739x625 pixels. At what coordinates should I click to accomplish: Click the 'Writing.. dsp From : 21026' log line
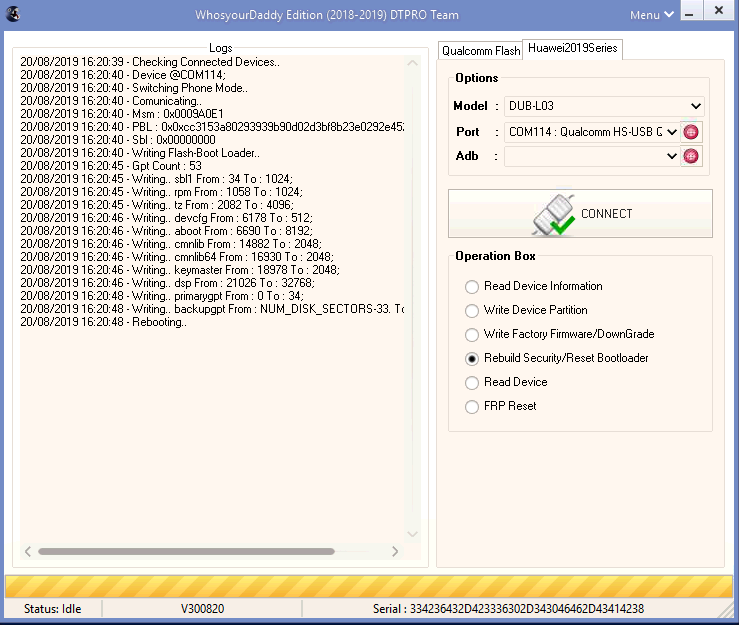coord(168,283)
